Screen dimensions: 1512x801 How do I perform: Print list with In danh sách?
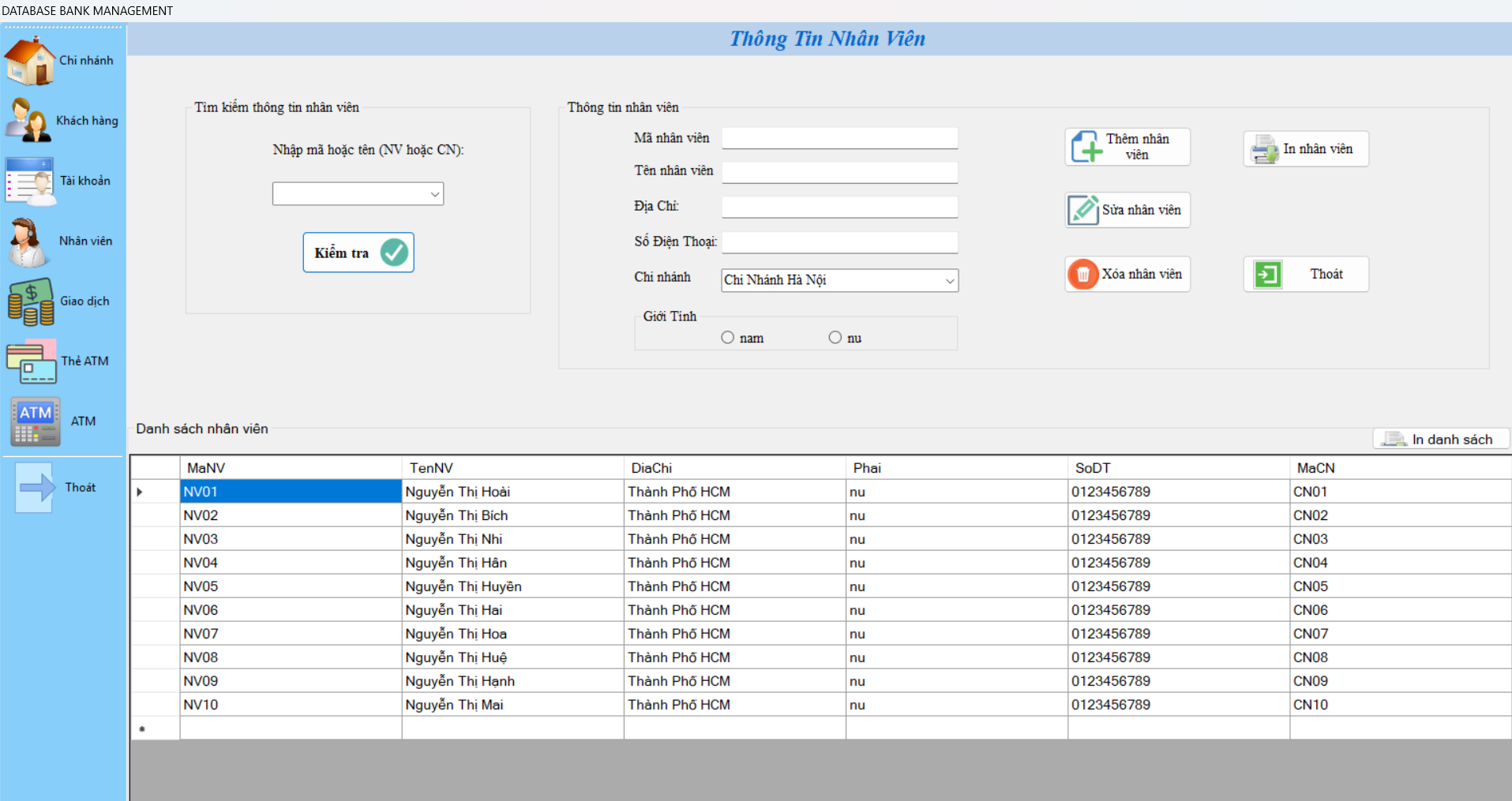click(1441, 440)
